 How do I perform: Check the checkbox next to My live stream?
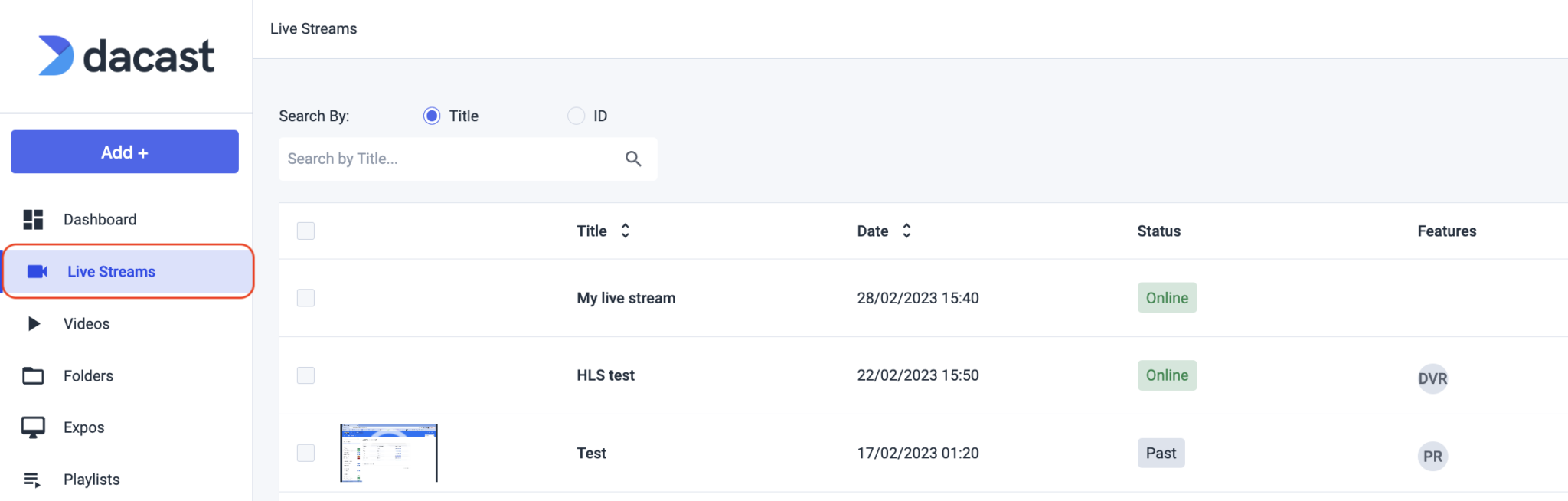(305, 298)
